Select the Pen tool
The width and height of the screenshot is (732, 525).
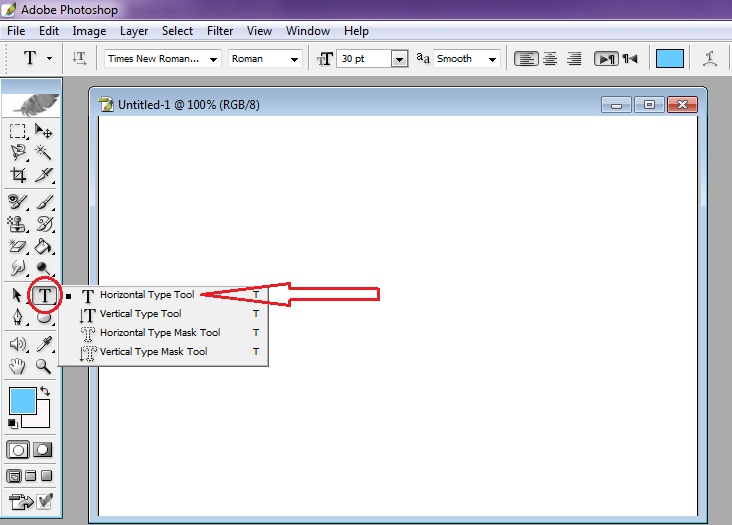(18, 317)
